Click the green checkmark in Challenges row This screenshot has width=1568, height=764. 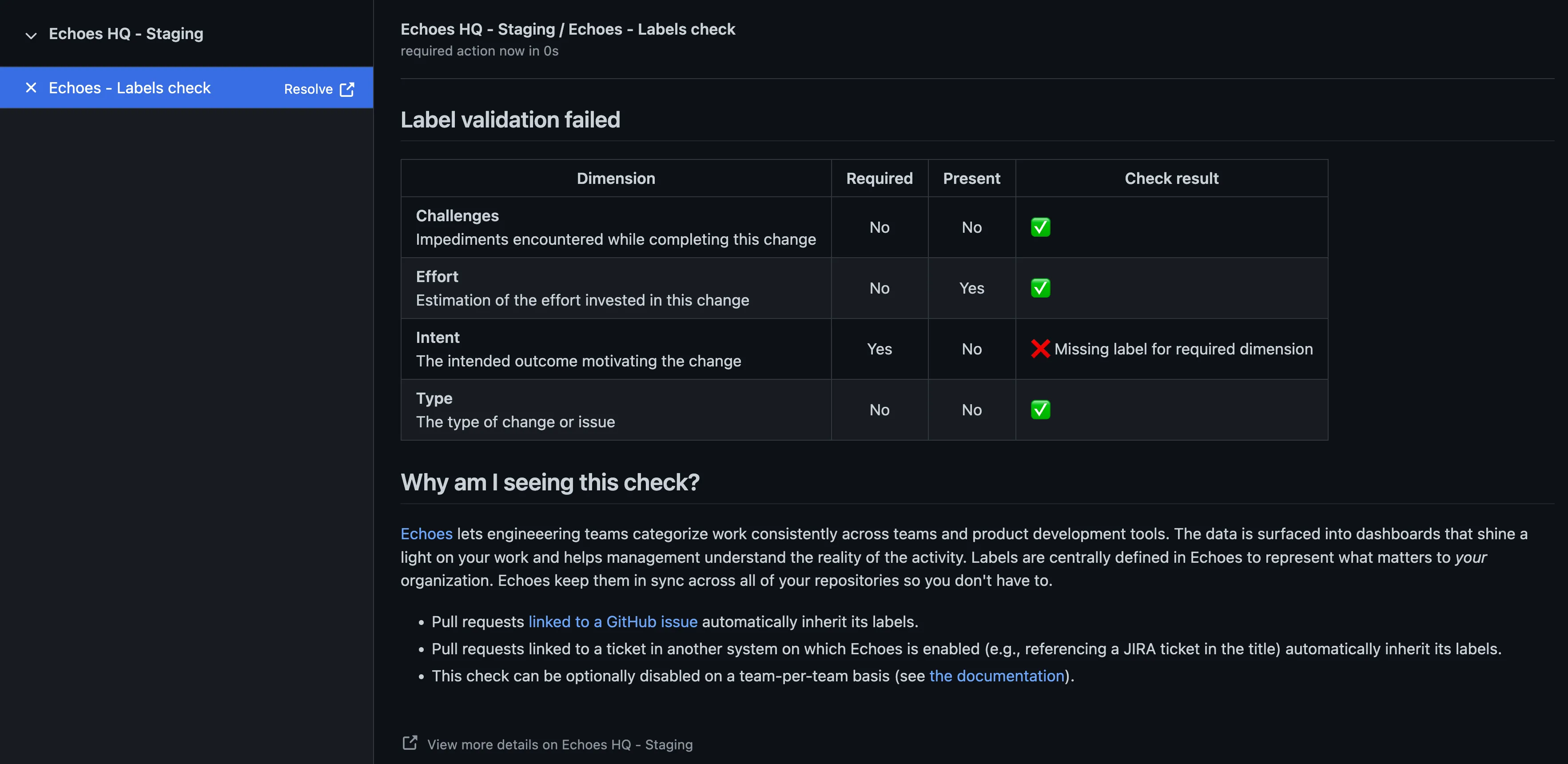click(x=1040, y=227)
